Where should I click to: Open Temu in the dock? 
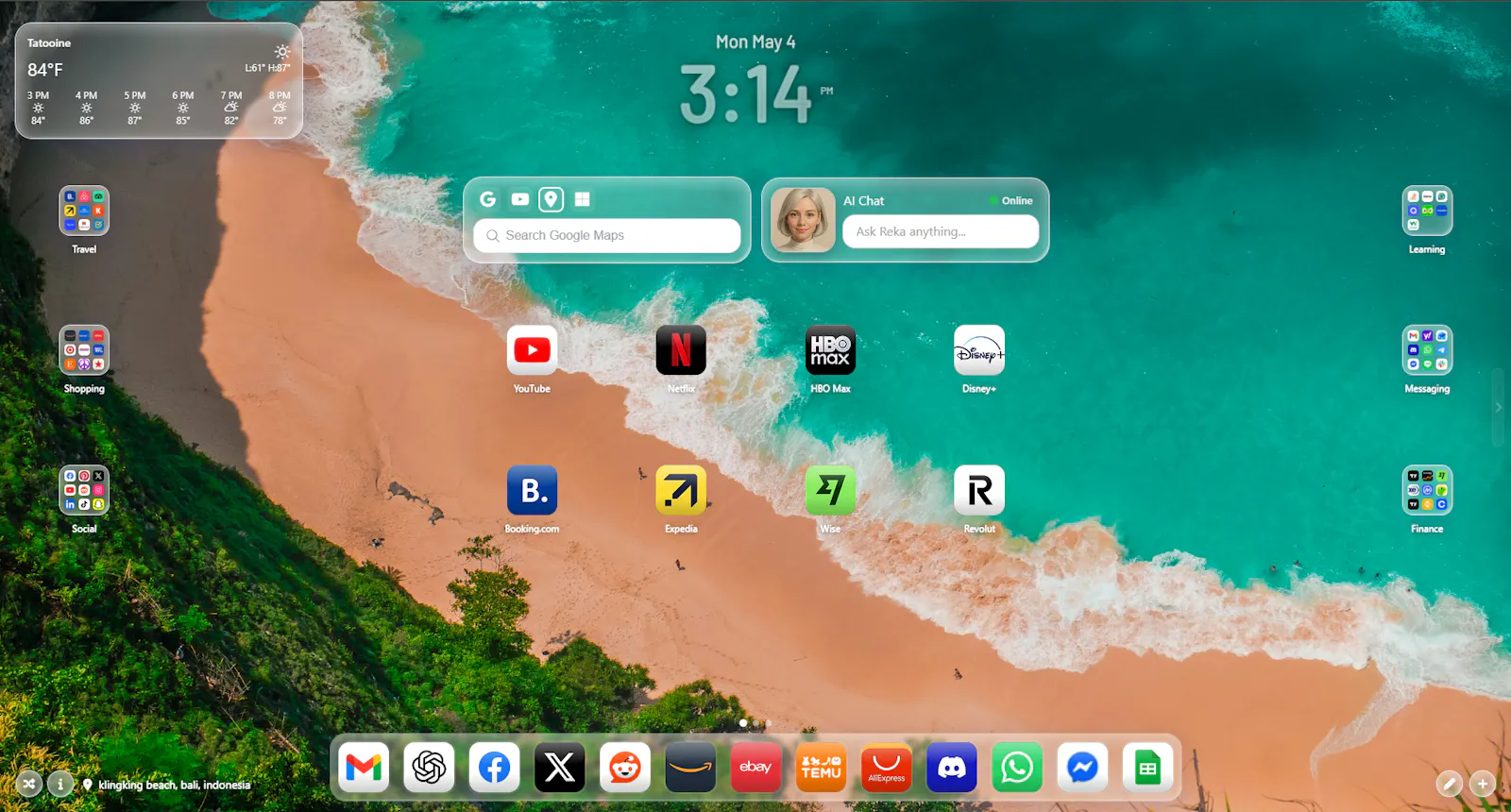pos(821,768)
